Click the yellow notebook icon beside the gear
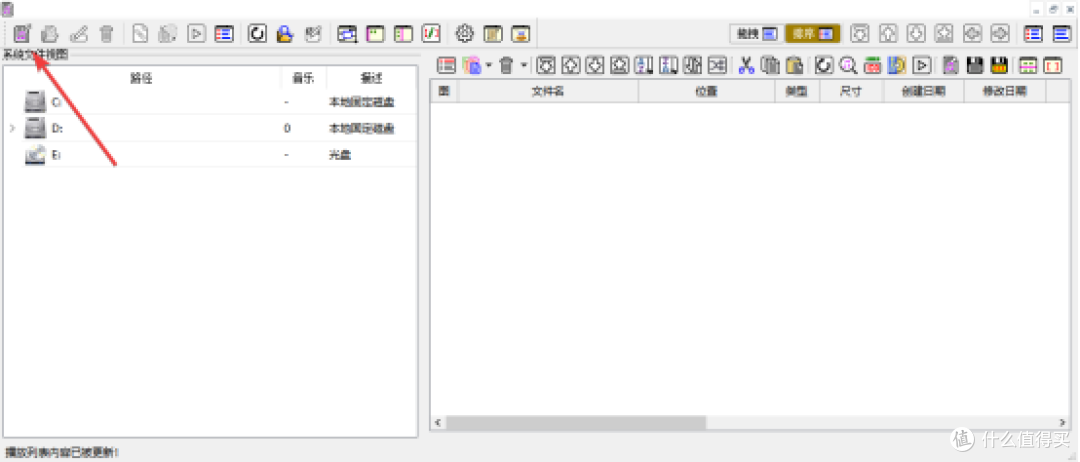The height and width of the screenshot is (462, 1080). pyautogui.click(x=493, y=33)
